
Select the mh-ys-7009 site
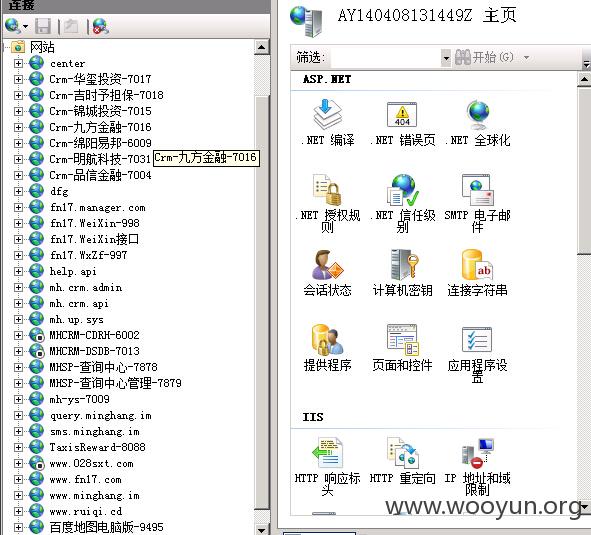pyautogui.click(x=80, y=399)
